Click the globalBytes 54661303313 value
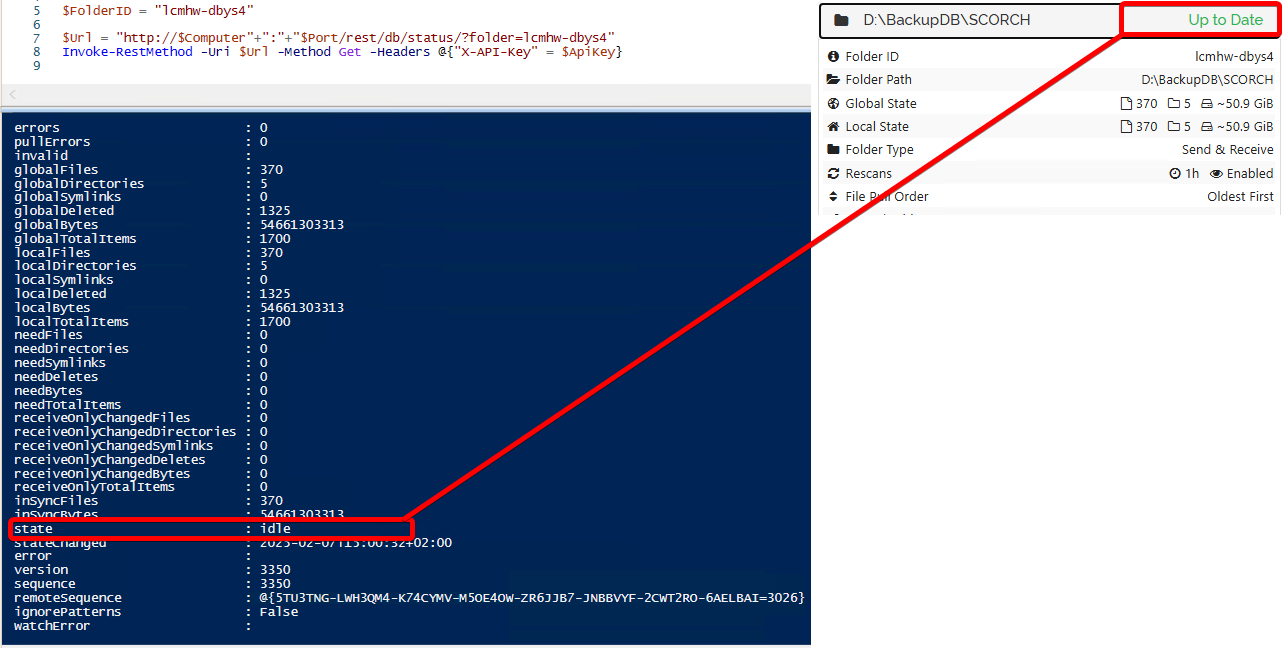 coord(301,225)
